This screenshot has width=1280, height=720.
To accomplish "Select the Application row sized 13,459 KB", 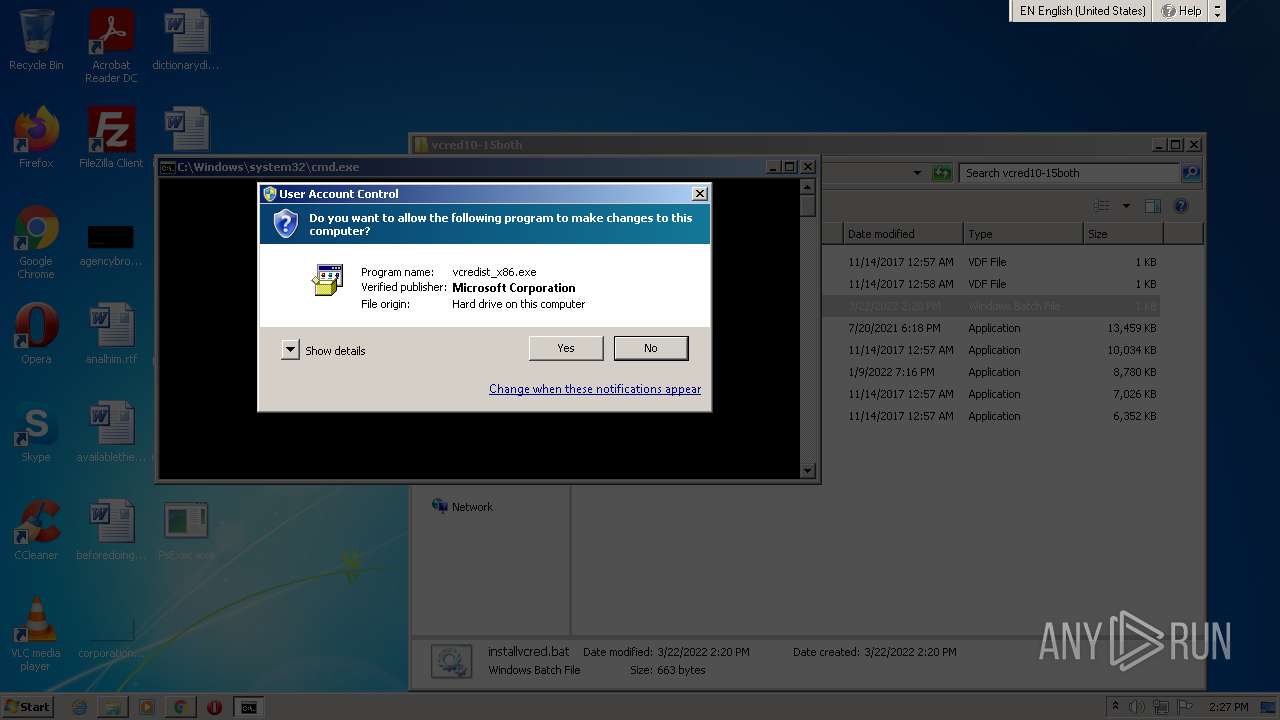I will tap(990, 328).
